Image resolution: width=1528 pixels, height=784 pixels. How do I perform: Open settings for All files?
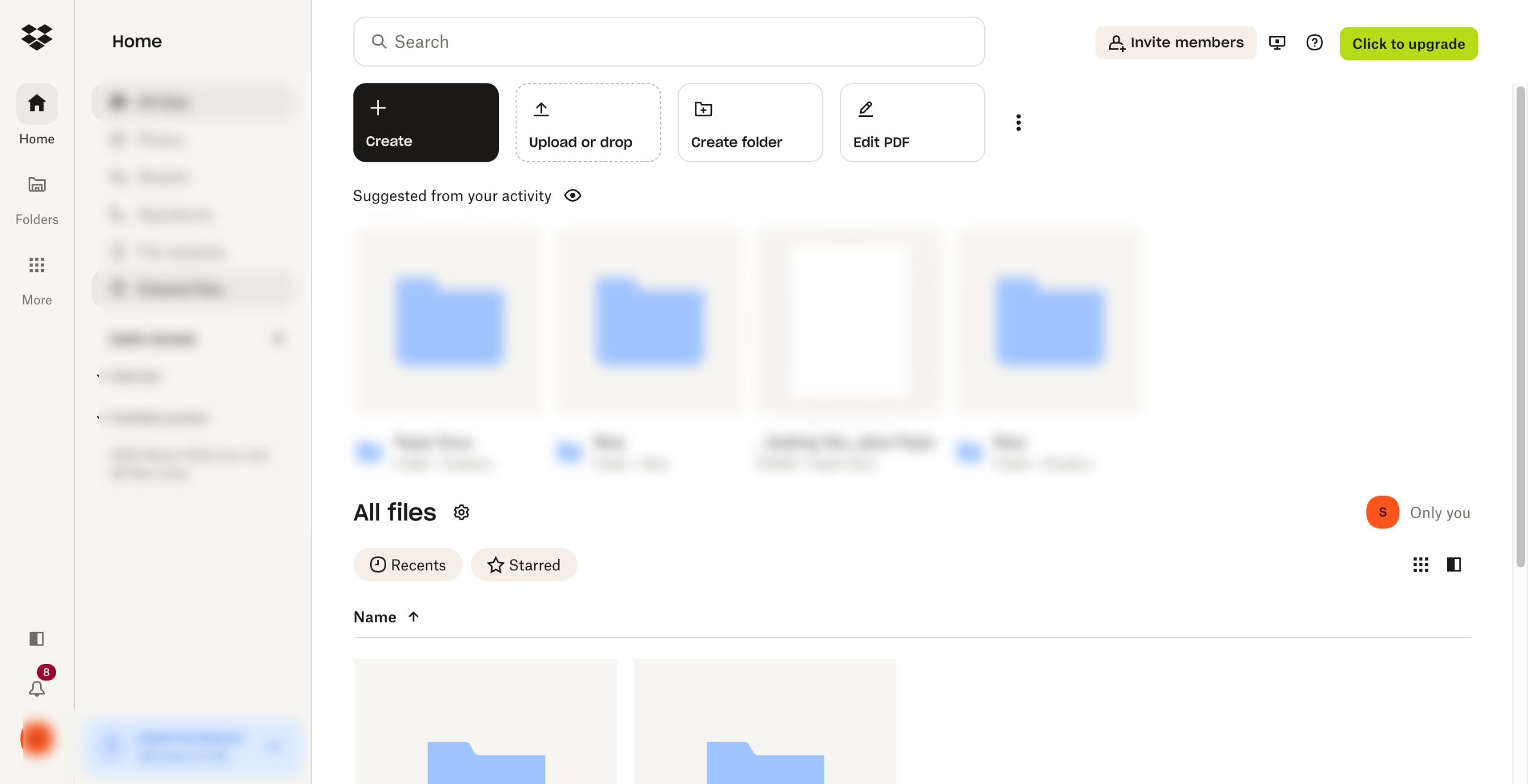461,512
